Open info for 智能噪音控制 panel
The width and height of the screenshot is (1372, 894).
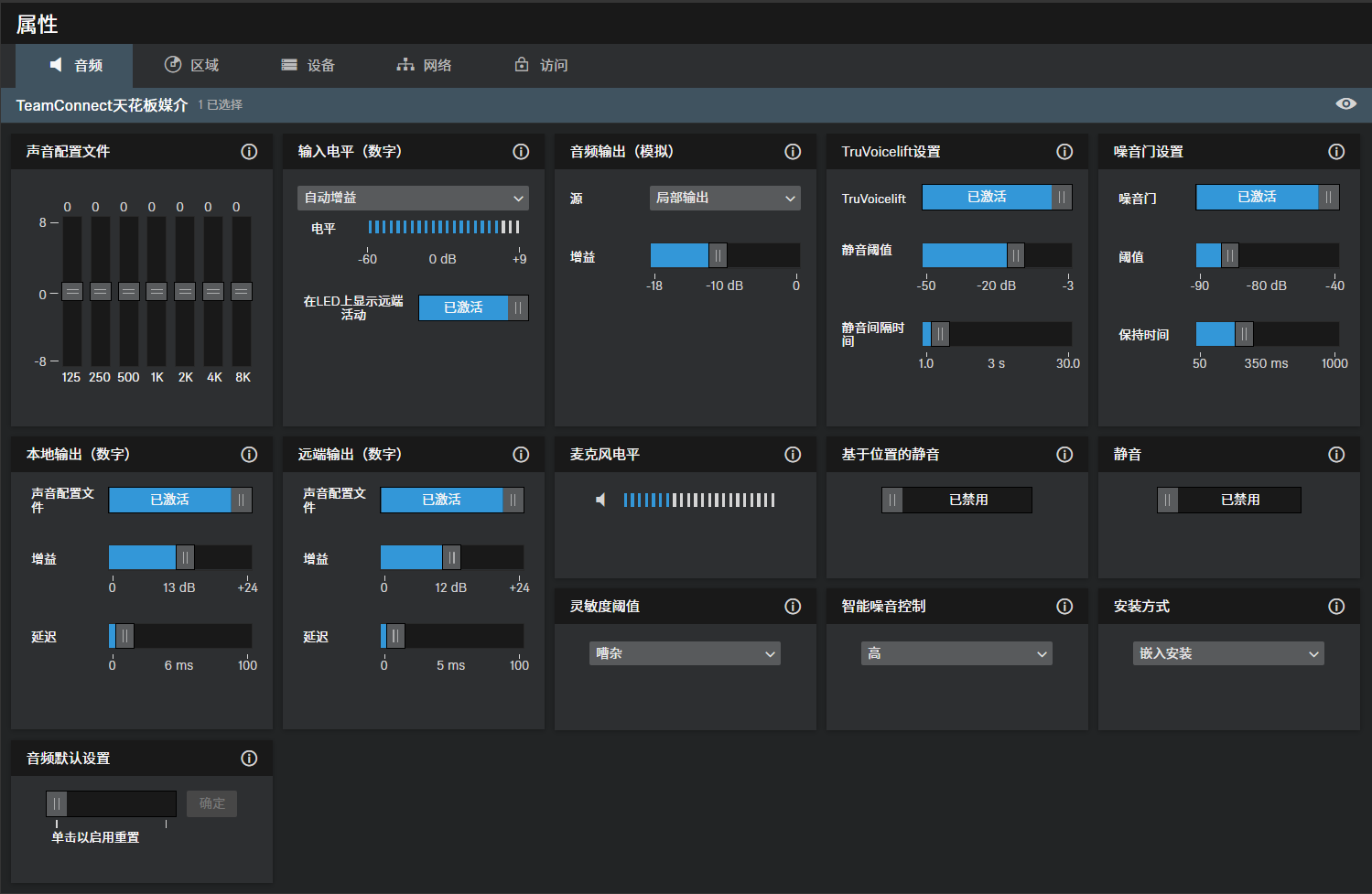tap(1064, 607)
